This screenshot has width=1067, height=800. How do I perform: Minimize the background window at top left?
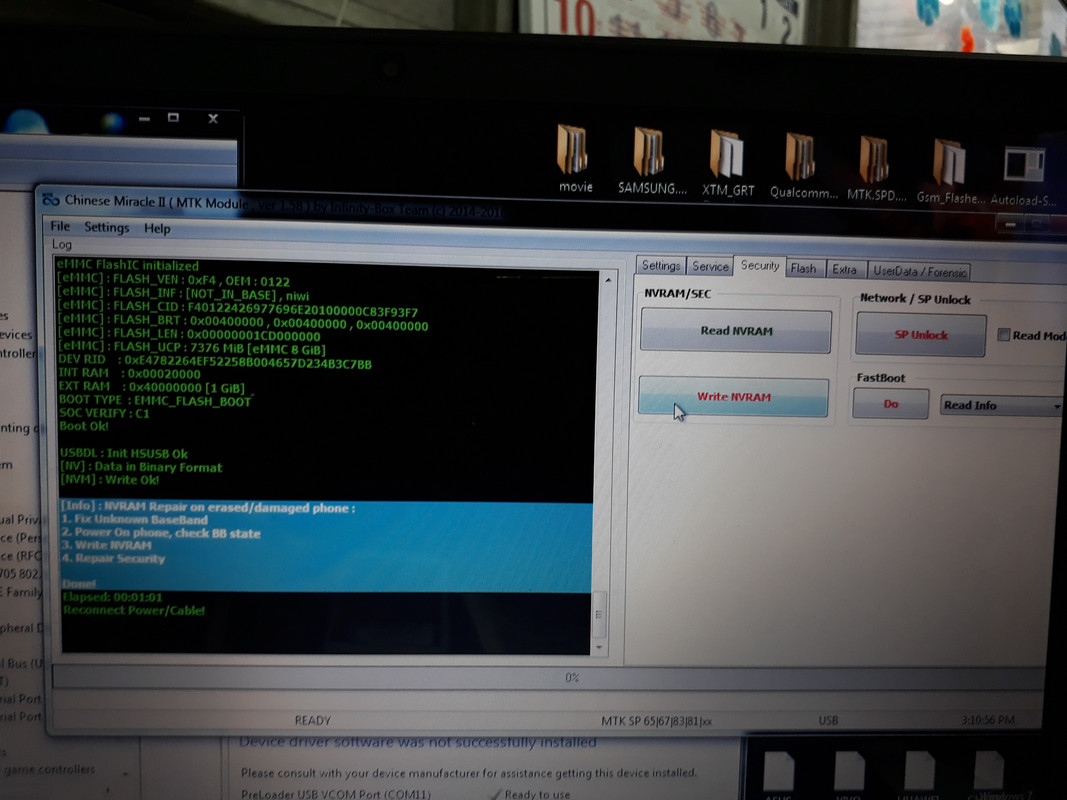(x=144, y=119)
